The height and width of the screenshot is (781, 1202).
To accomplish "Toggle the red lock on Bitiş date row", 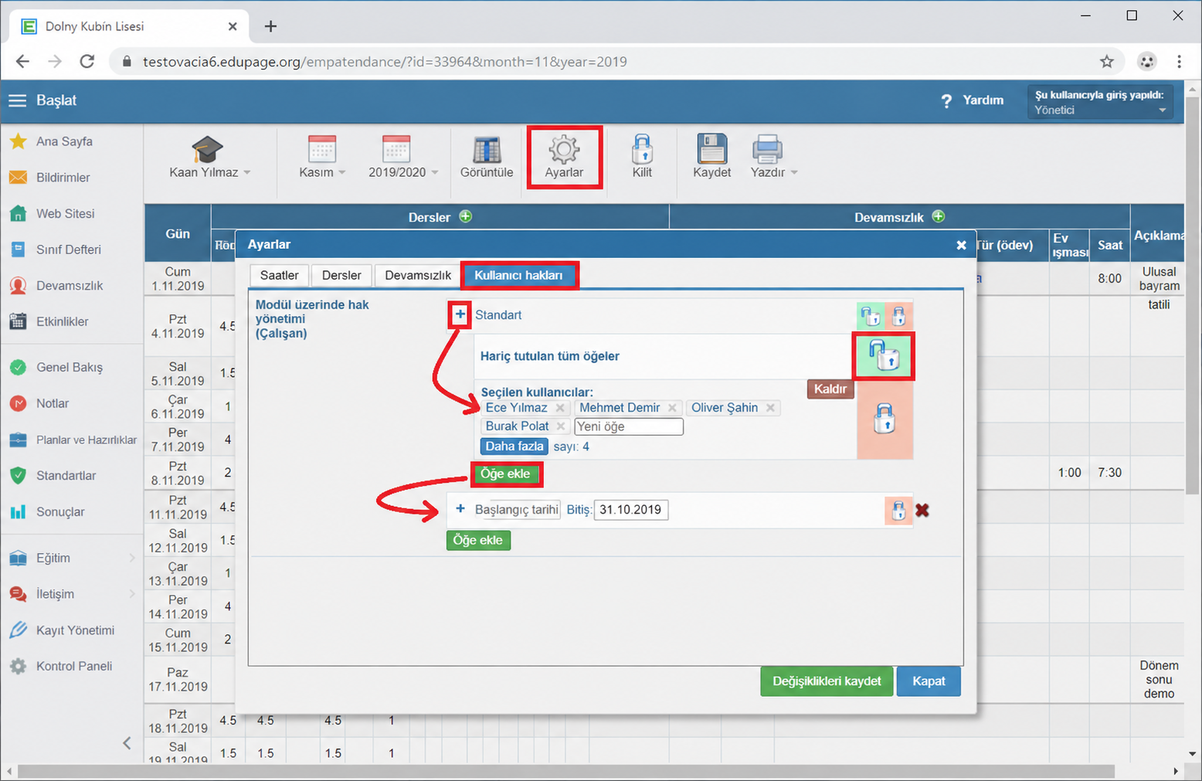I will pos(898,510).
